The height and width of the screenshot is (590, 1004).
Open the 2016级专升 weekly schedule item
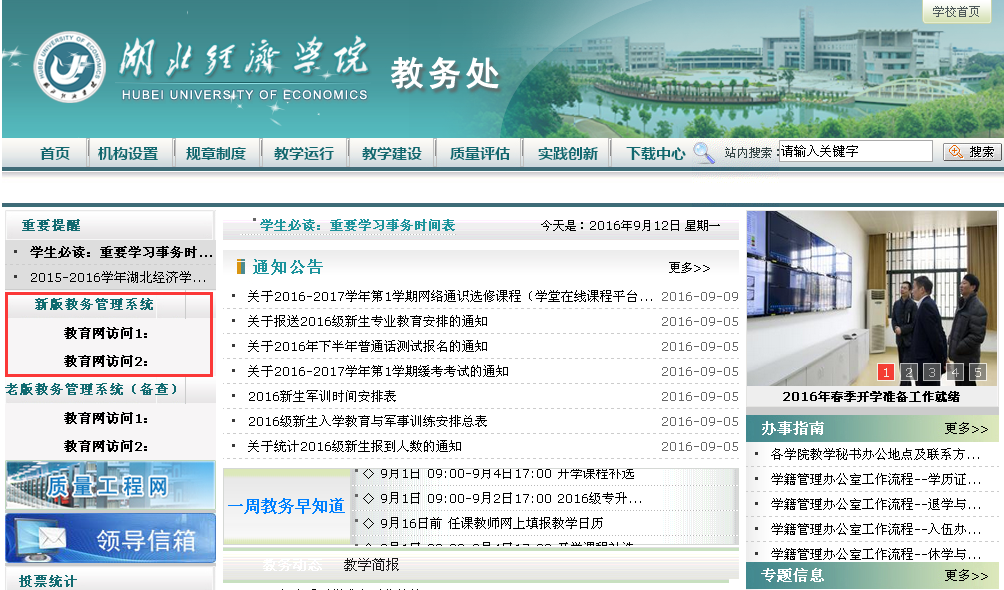[510, 498]
